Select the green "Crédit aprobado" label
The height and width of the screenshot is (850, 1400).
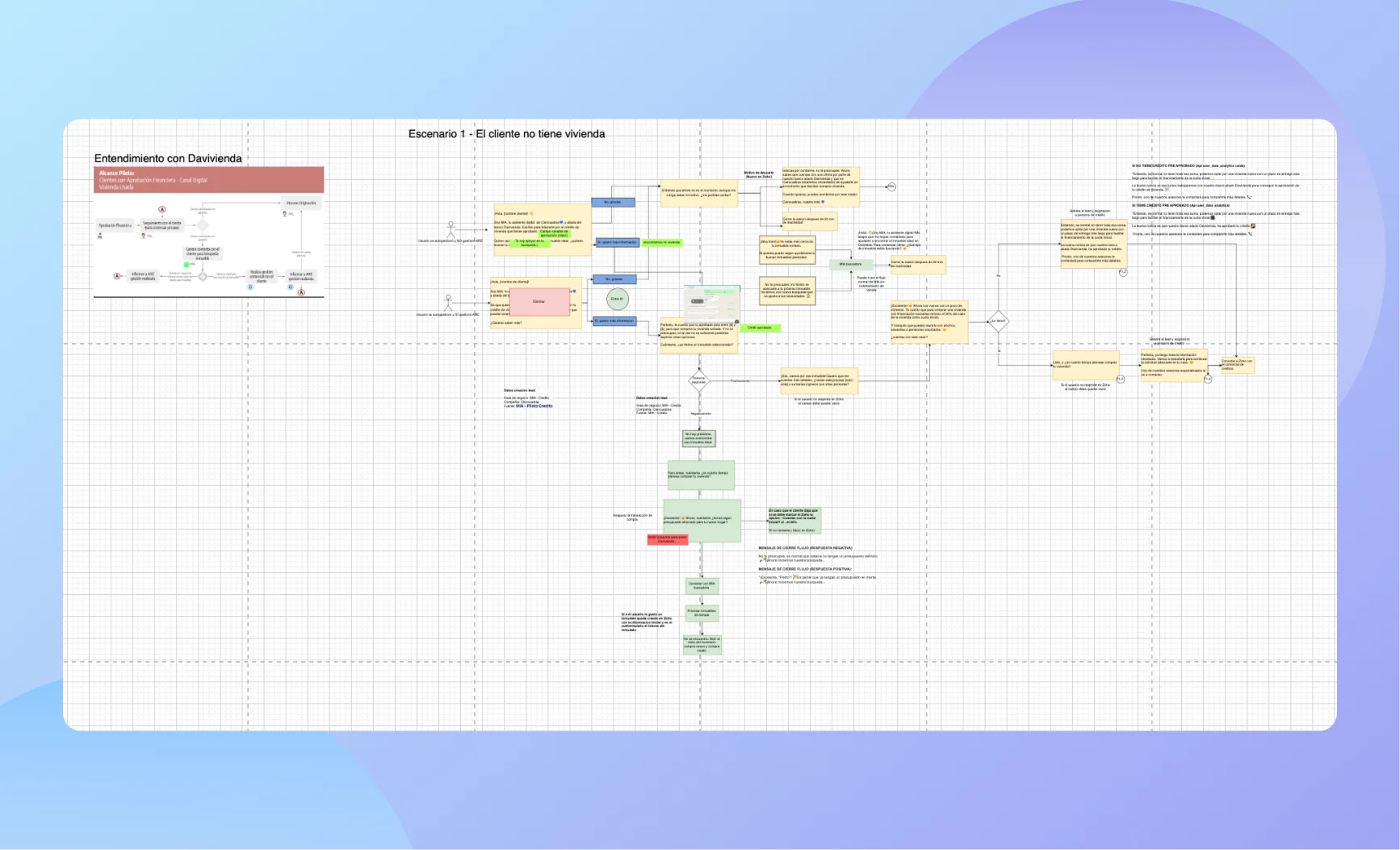tap(761, 328)
